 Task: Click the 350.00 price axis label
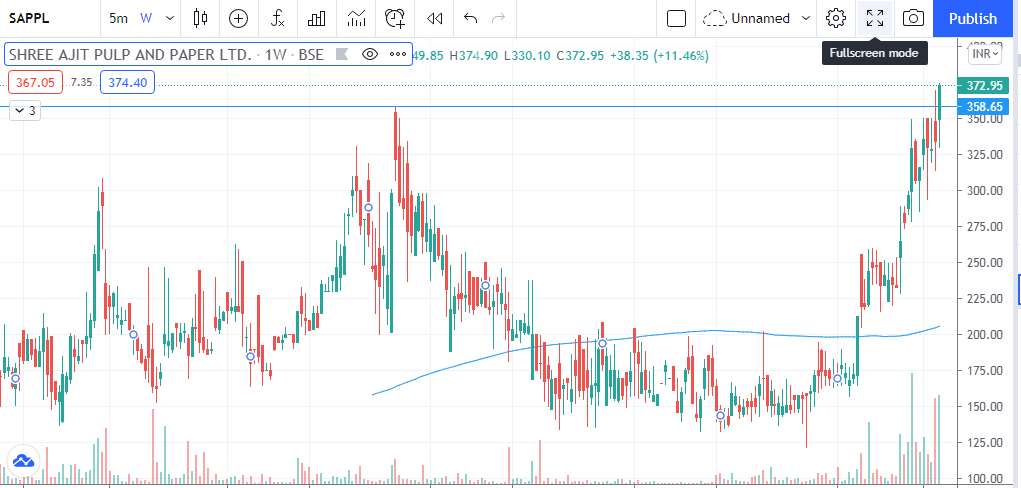pyautogui.click(x=985, y=119)
